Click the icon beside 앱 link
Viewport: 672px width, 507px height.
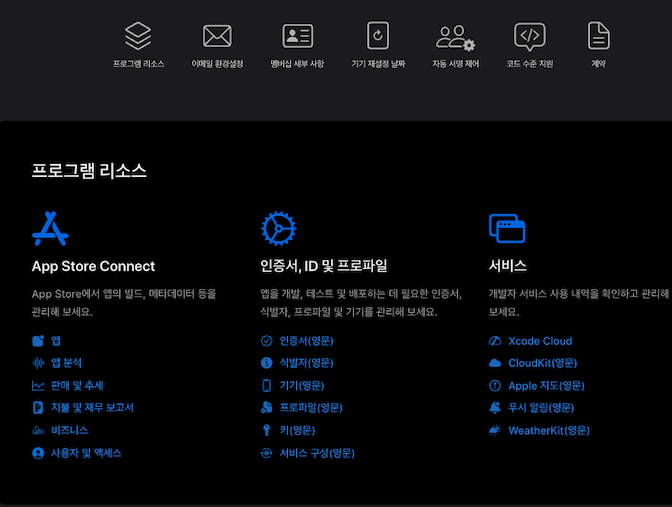38,341
